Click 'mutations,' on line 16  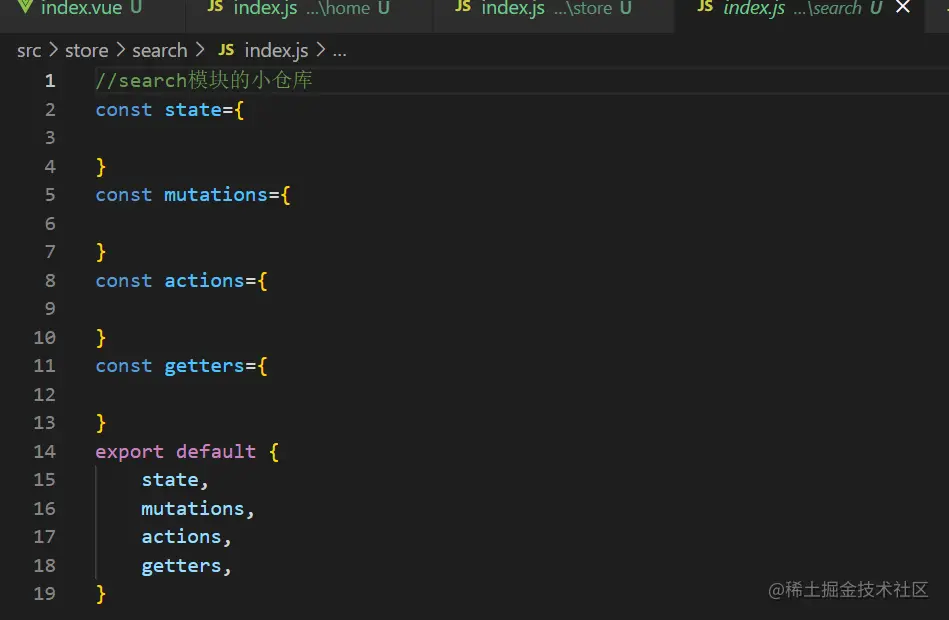coord(198,509)
